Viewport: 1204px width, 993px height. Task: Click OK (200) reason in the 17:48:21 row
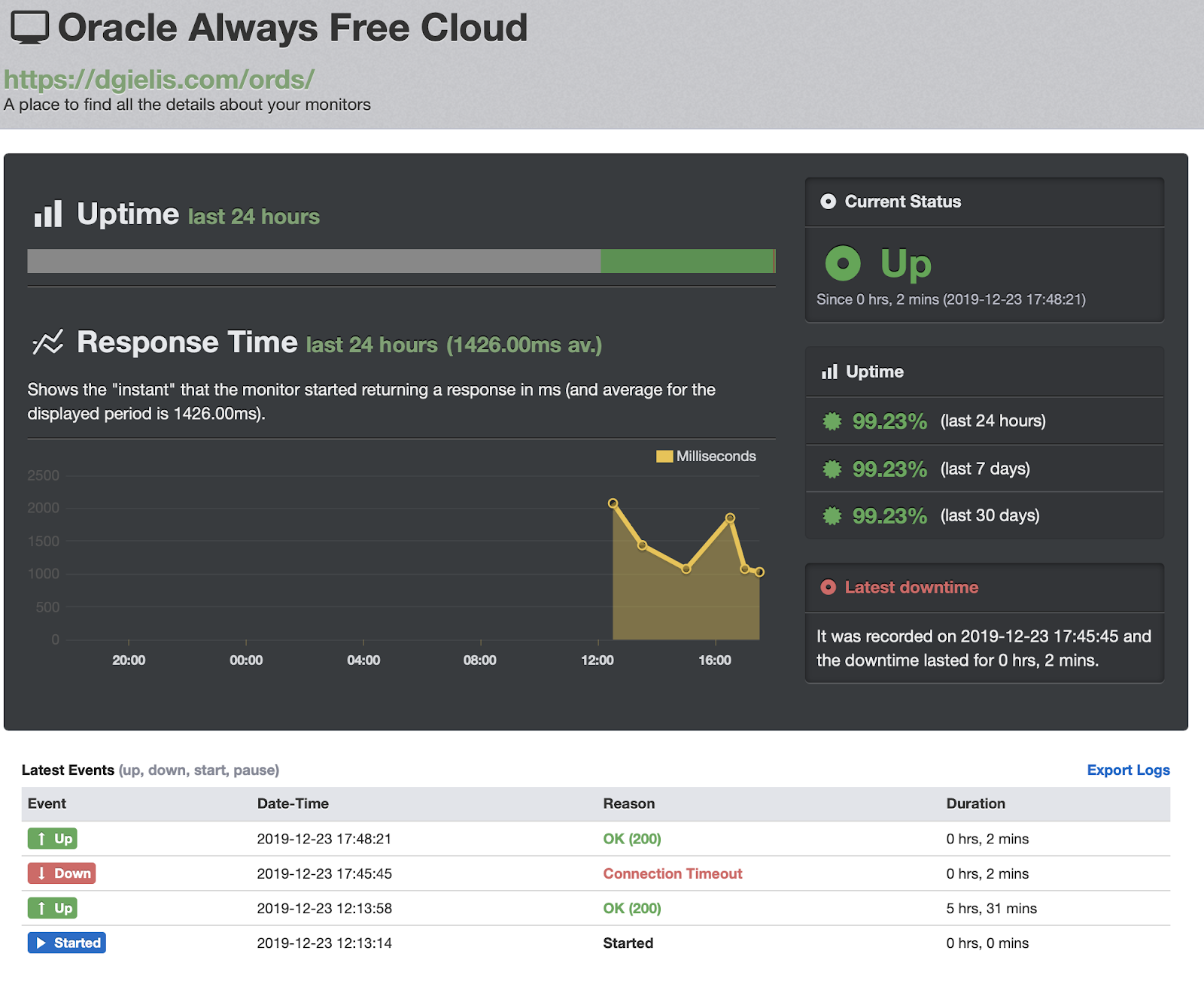click(x=632, y=839)
